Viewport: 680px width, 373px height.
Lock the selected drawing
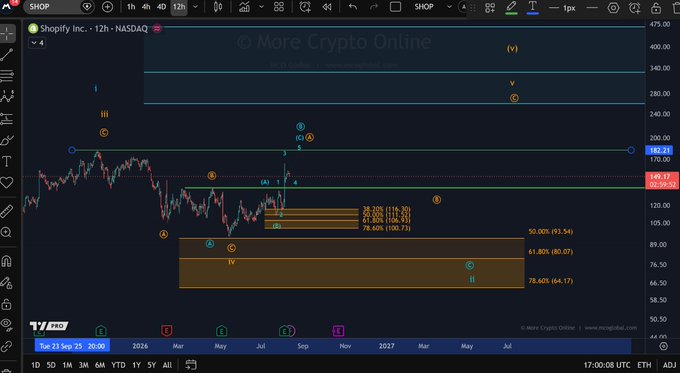pos(656,7)
